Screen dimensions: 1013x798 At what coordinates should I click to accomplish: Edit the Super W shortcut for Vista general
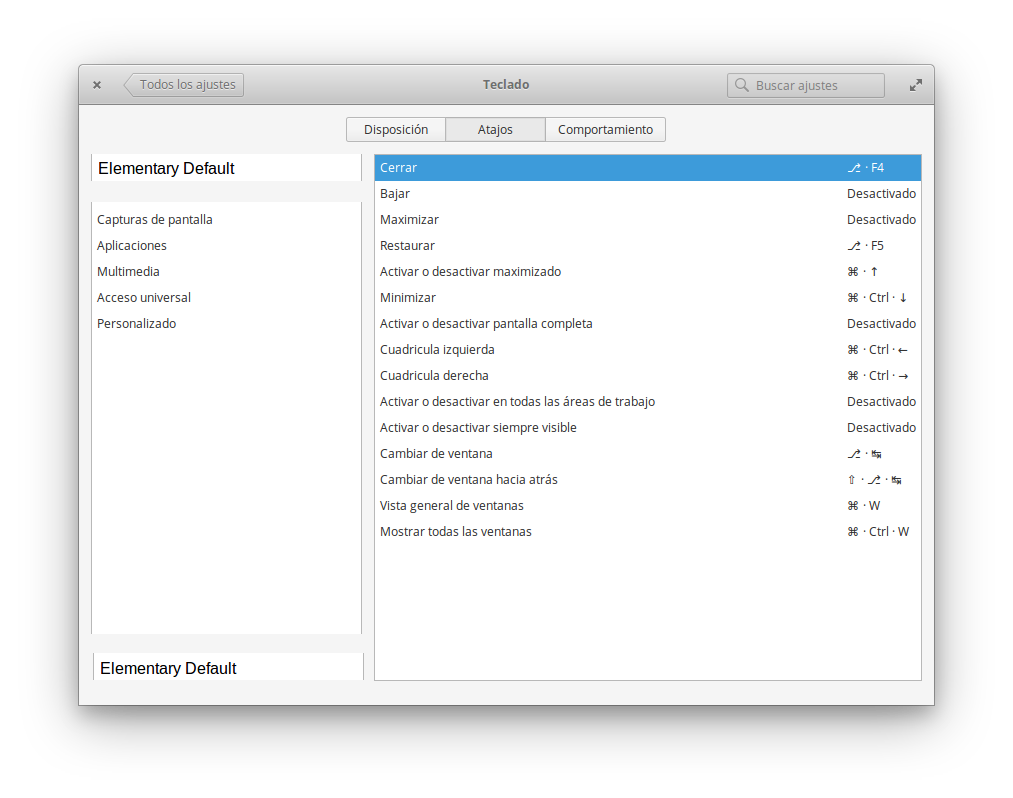click(864, 505)
